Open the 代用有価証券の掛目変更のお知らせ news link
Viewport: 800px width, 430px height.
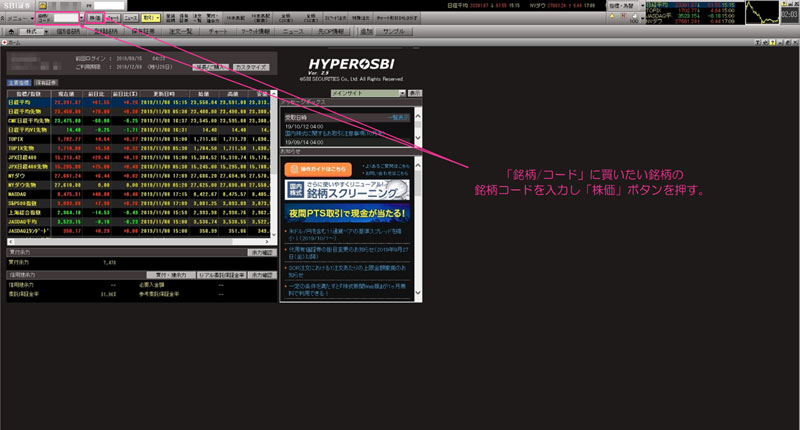[x=348, y=253]
